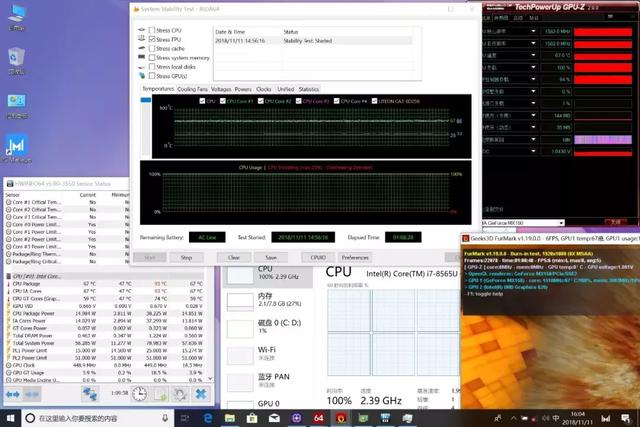Click the Cortana search box
This screenshot has height=427, width=640.
[98, 418]
